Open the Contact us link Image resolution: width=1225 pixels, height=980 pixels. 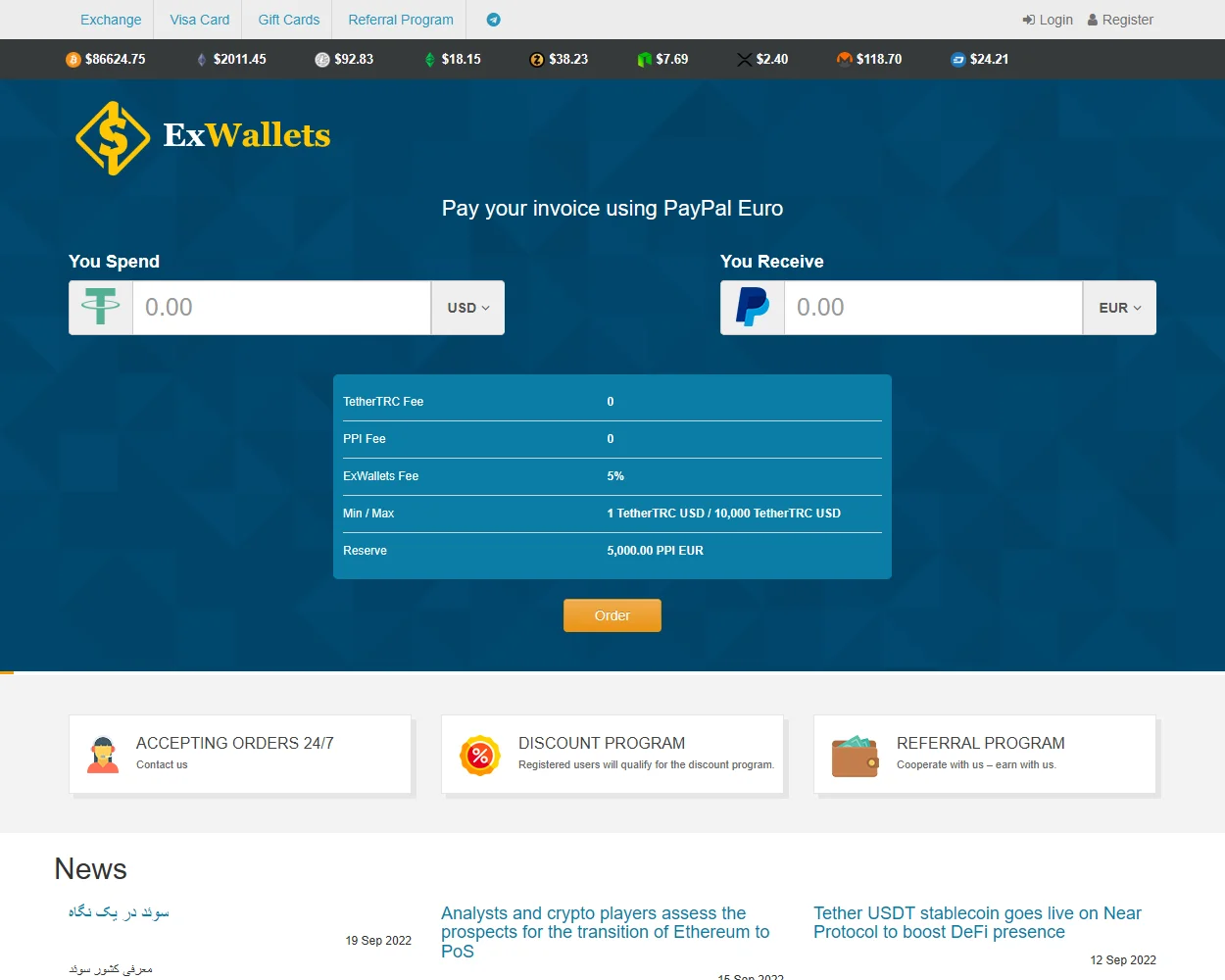[x=162, y=764]
